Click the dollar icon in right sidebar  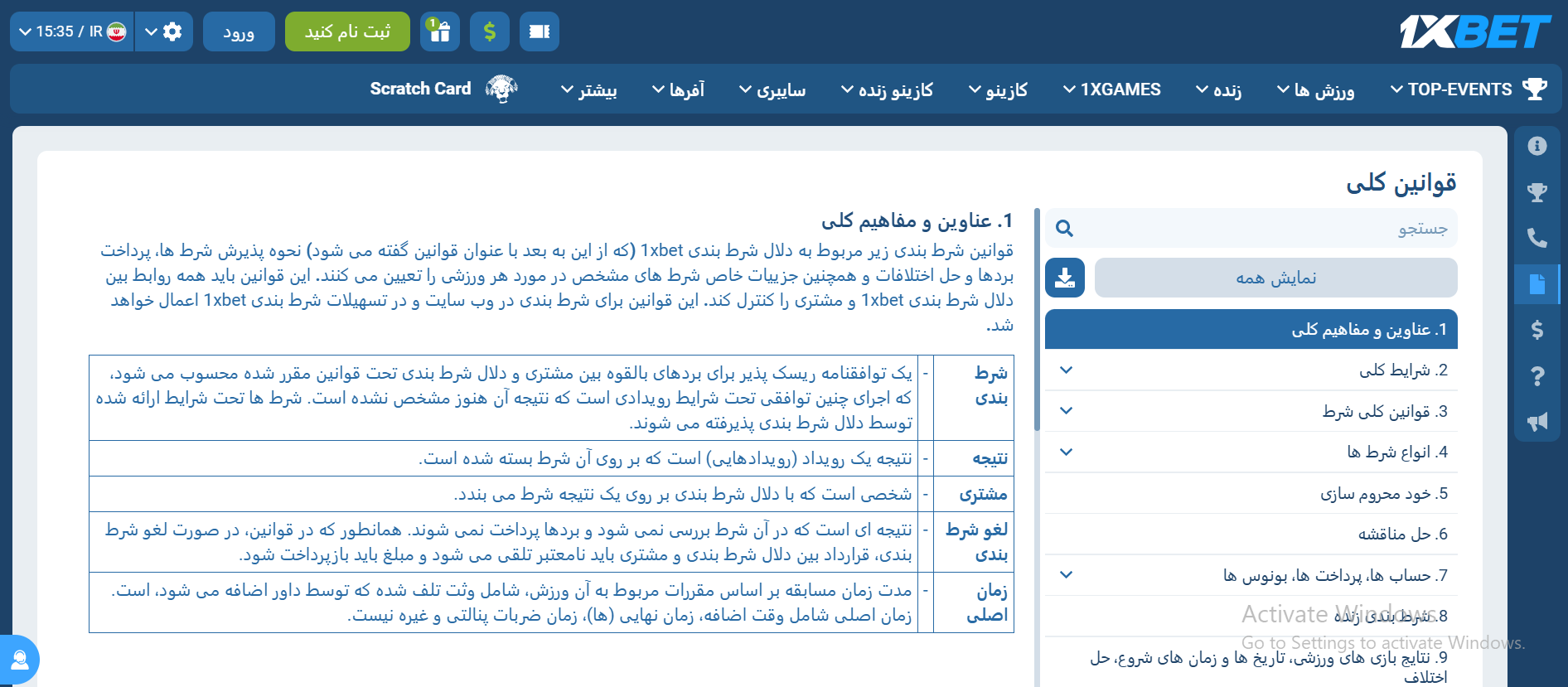pos(1537,330)
